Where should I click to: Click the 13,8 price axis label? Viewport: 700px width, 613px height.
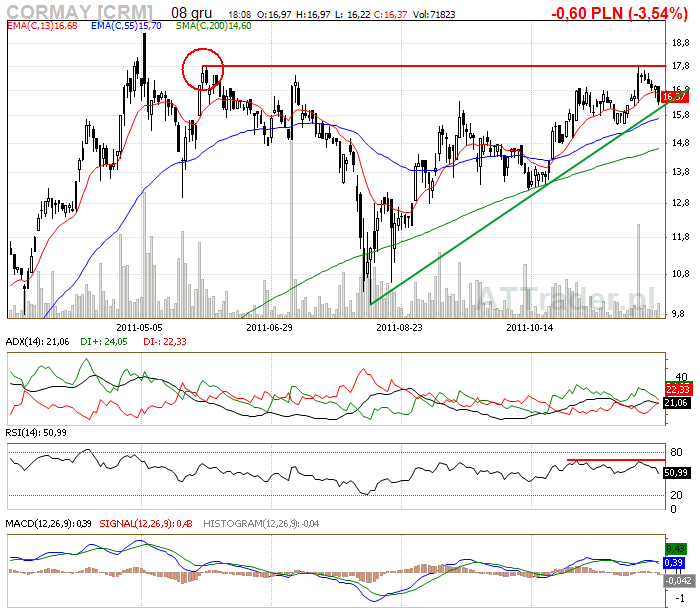tap(680, 172)
